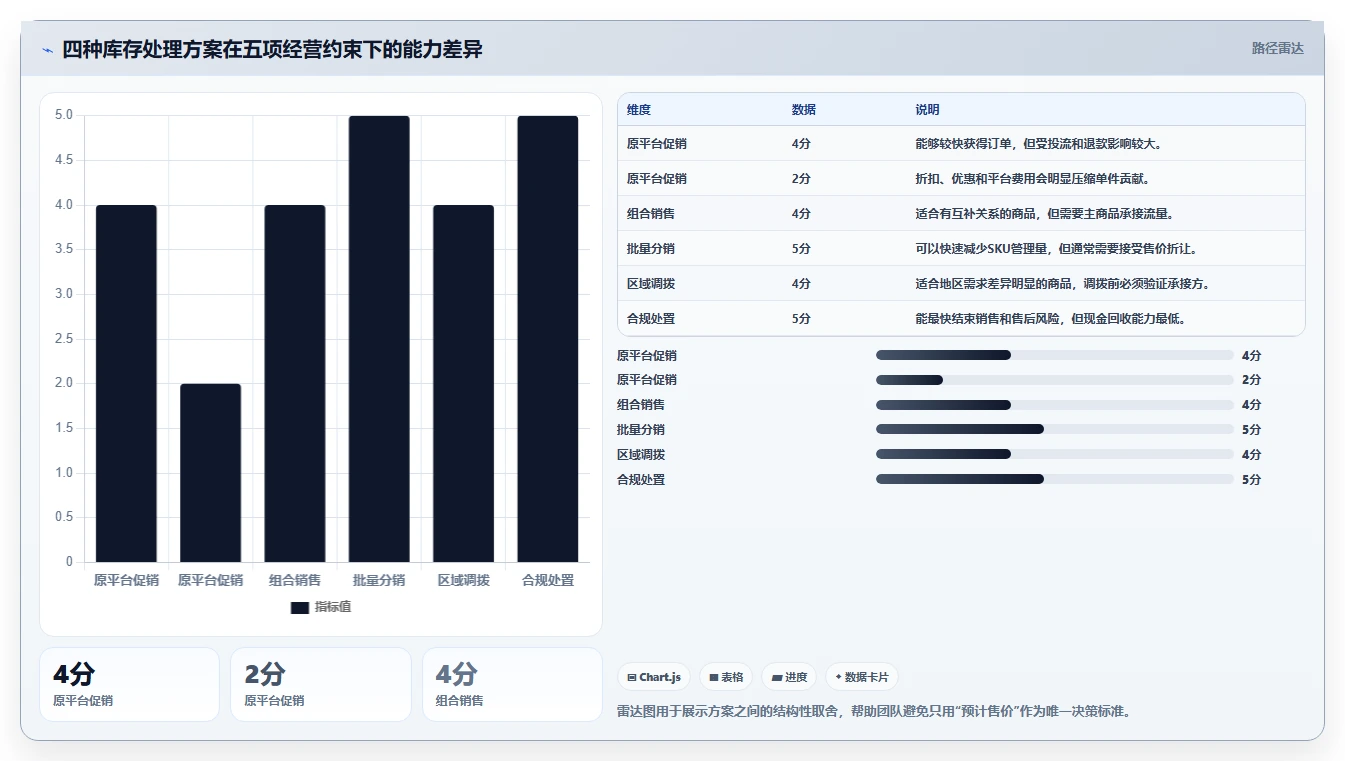Click the 进度 chip icon
Image resolution: width=1345 pixels, height=761 pixels.
tap(777, 677)
